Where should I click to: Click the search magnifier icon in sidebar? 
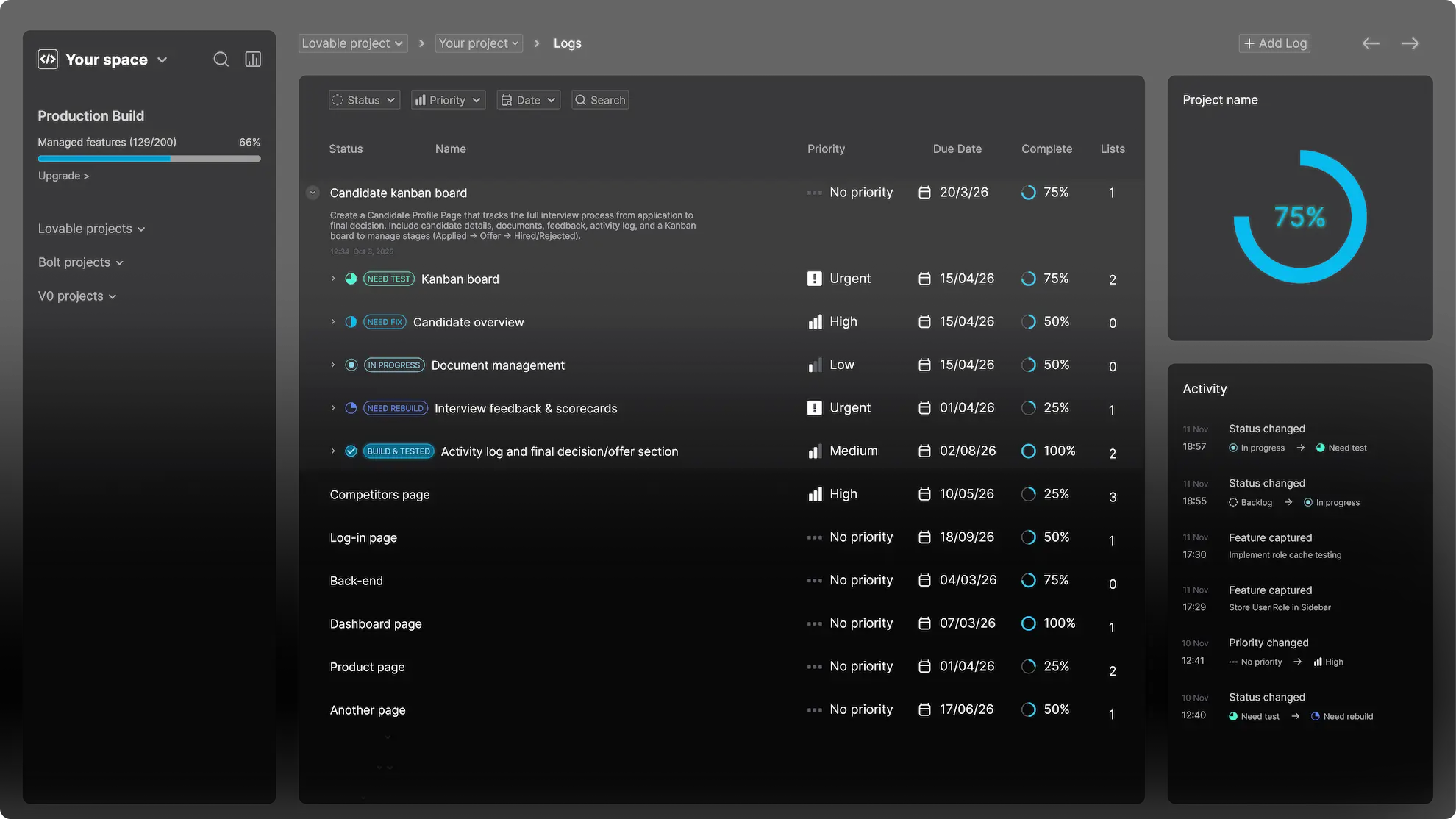(x=221, y=60)
